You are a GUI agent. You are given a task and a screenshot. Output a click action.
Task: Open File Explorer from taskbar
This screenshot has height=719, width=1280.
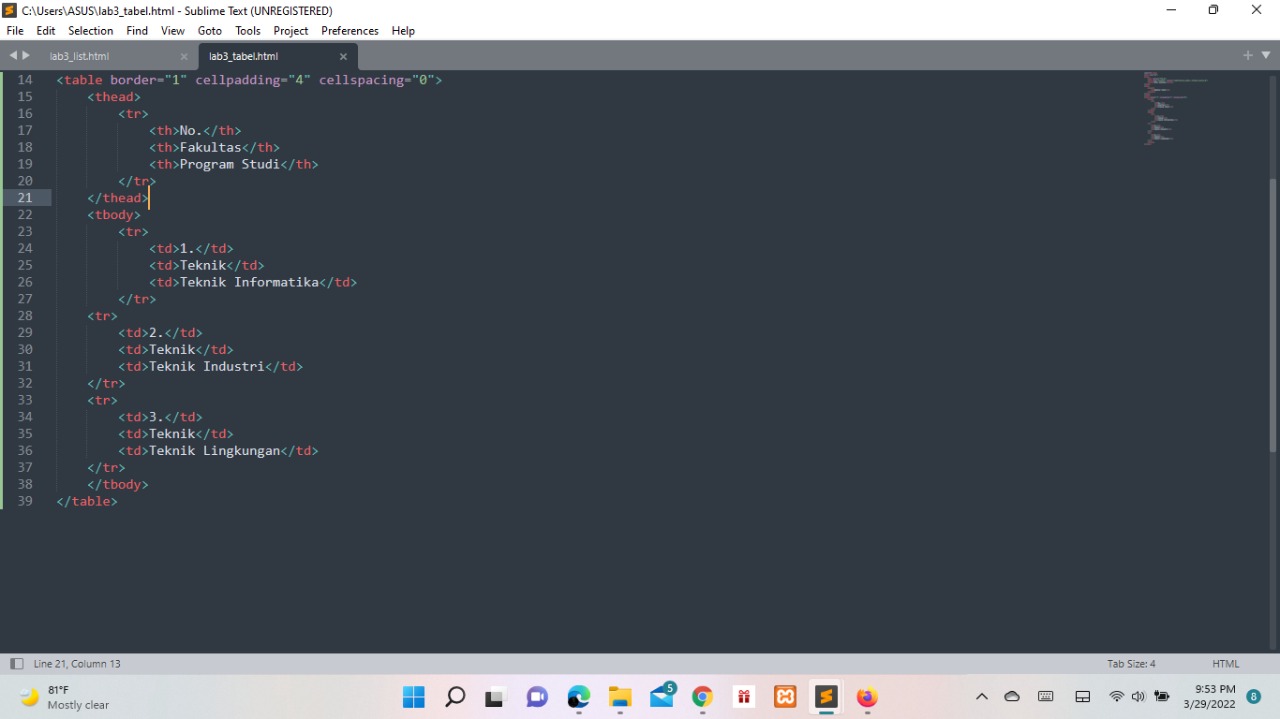(x=620, y=697)
